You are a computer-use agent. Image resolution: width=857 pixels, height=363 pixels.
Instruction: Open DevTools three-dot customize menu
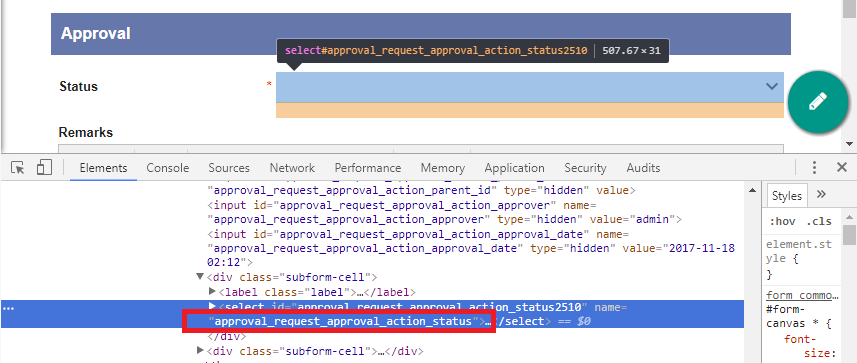(814, 167)
